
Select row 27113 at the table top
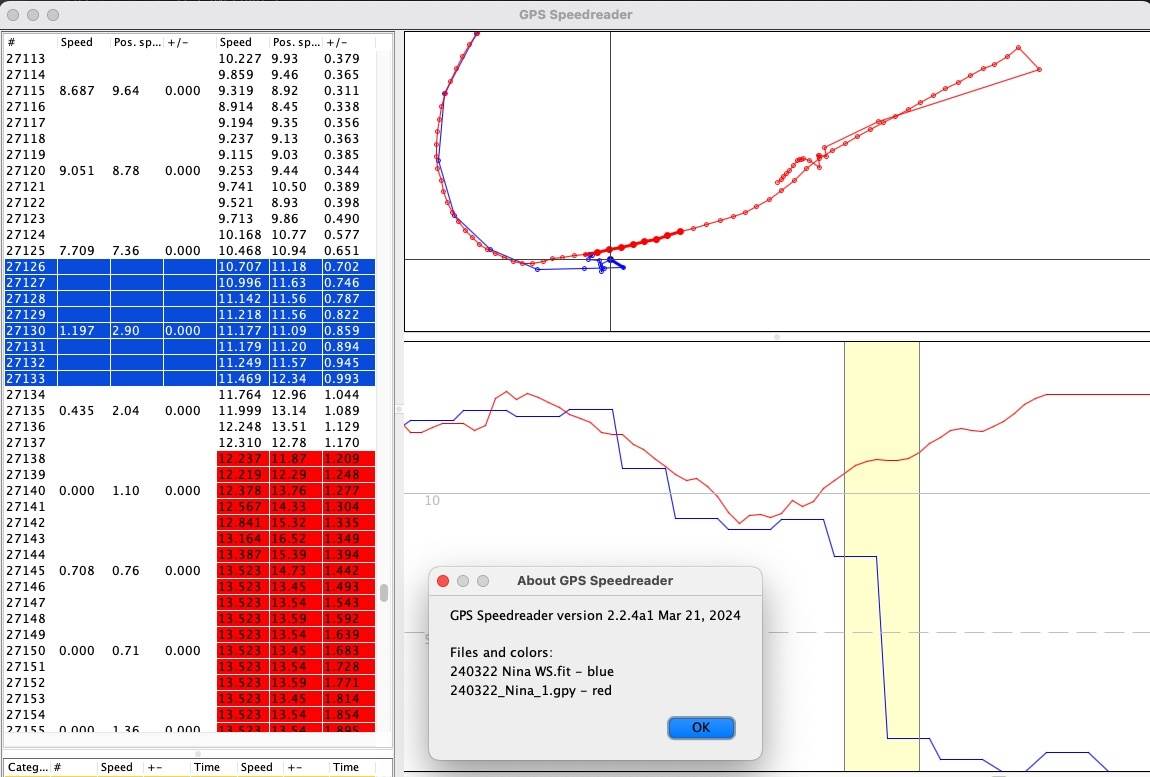30,59
